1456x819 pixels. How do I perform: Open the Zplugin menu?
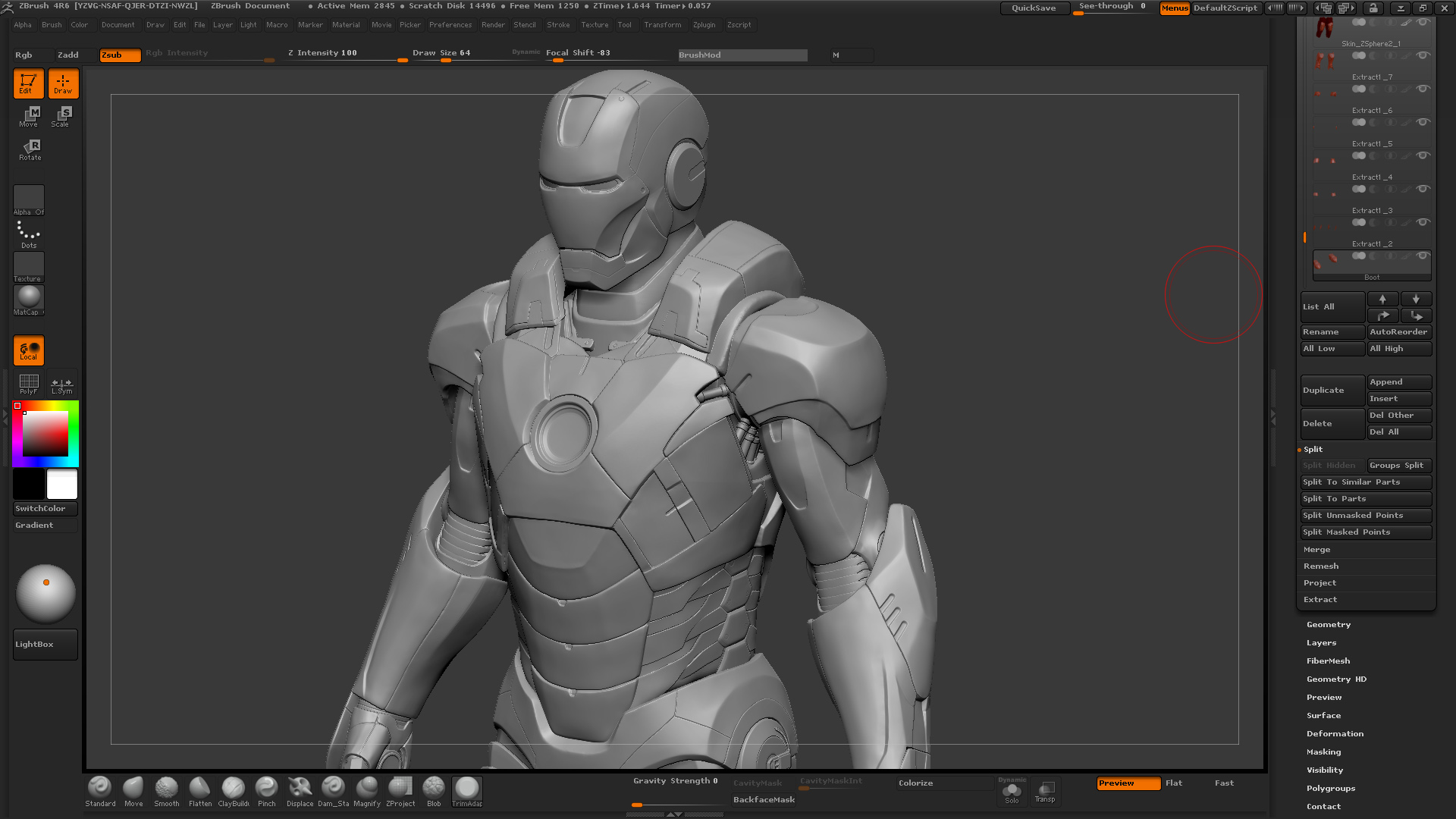point(704,25)
